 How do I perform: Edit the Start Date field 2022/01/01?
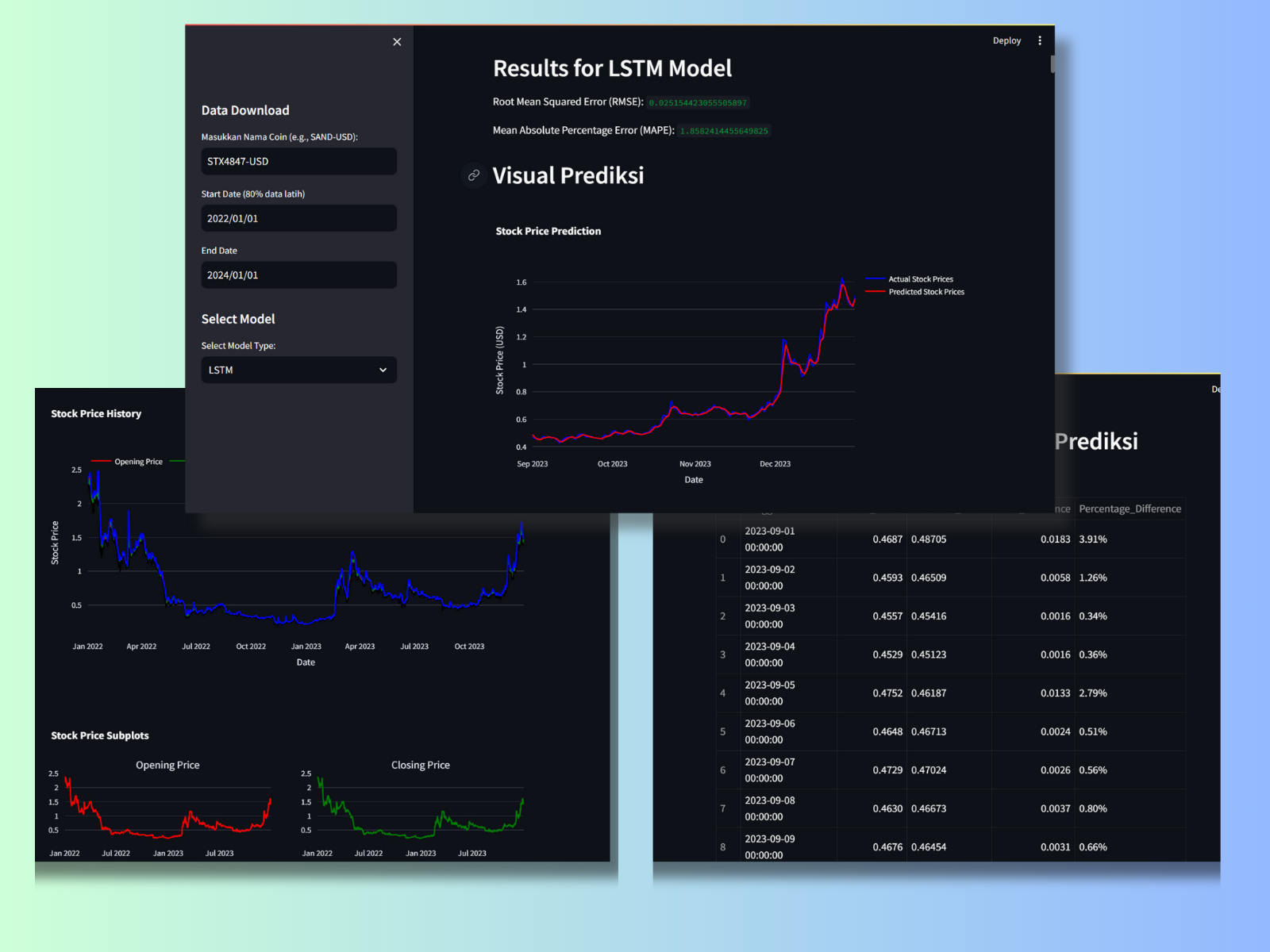298,218
